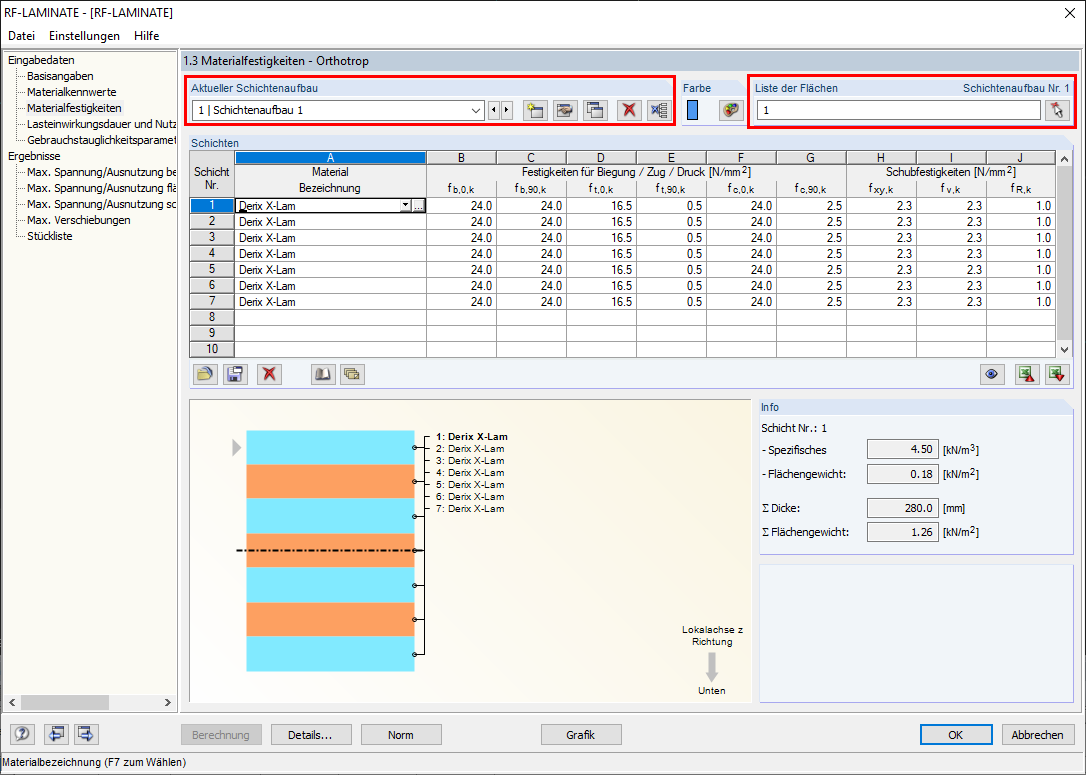Click the table scrollbar down arrow

coord(1065,350)
